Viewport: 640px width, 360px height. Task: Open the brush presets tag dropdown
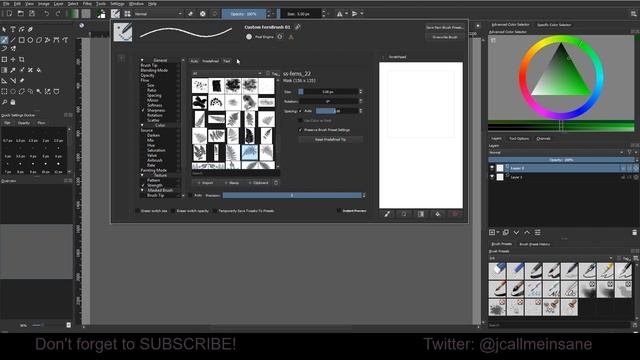tap(551, 258)
